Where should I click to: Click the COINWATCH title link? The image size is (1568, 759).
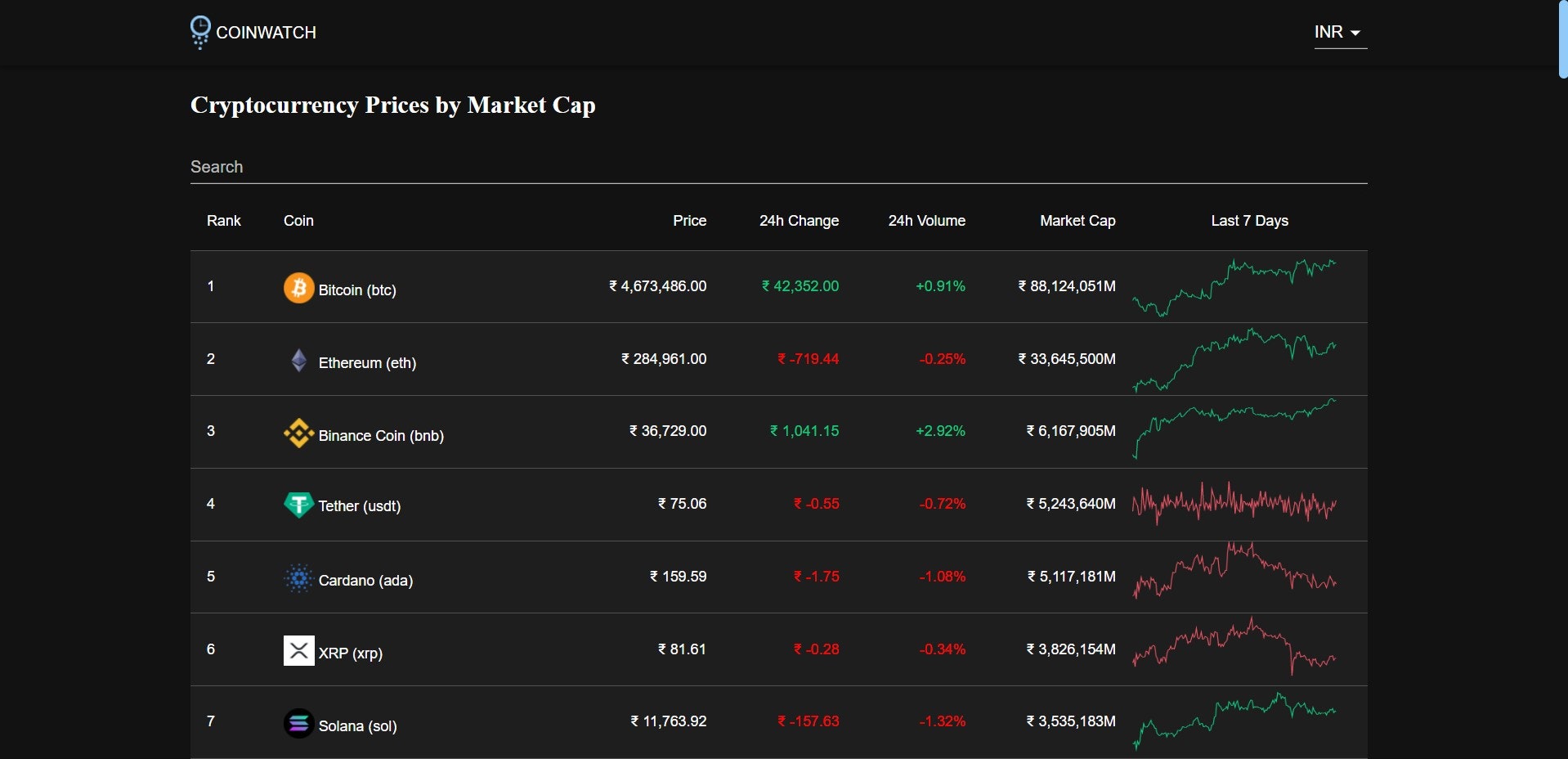click(x=266, y=33)
